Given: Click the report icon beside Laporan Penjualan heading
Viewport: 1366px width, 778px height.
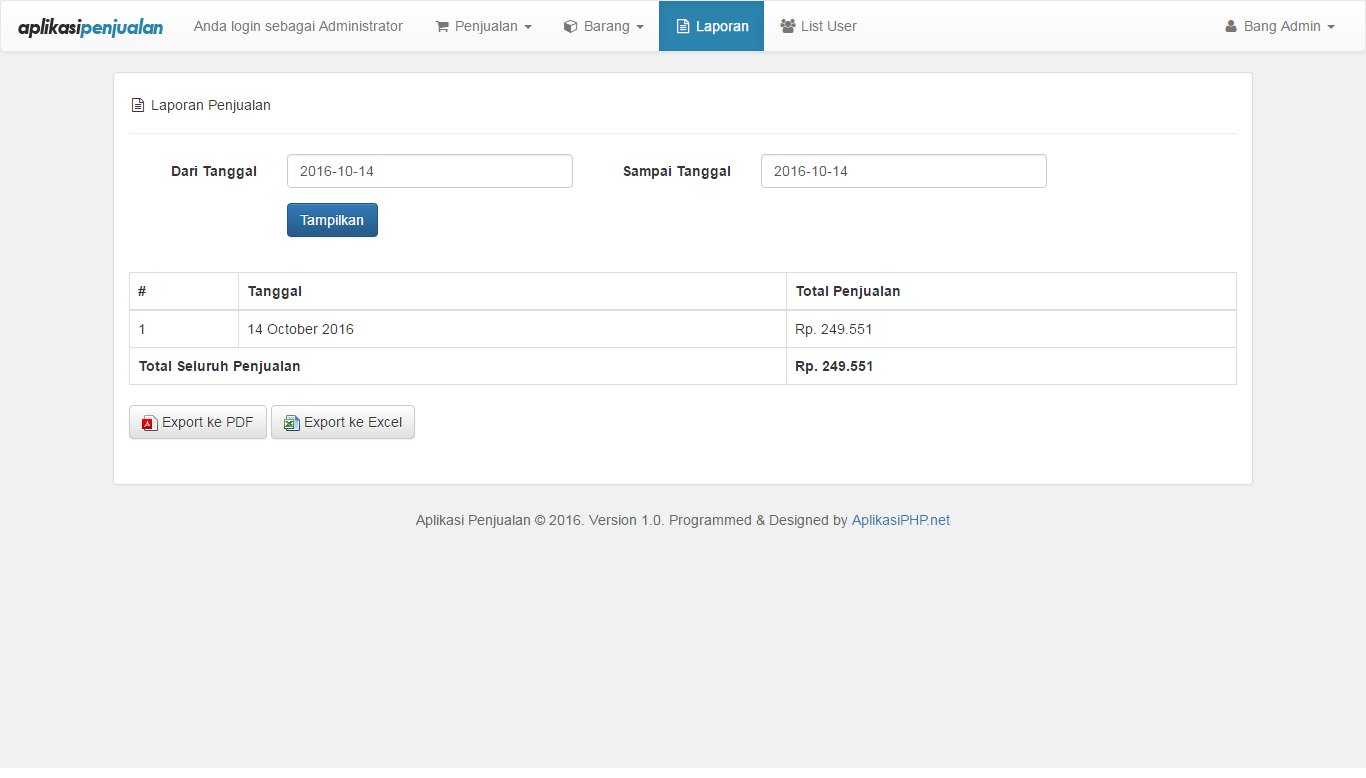Looking at the screenshot, I should pos(138,105).
